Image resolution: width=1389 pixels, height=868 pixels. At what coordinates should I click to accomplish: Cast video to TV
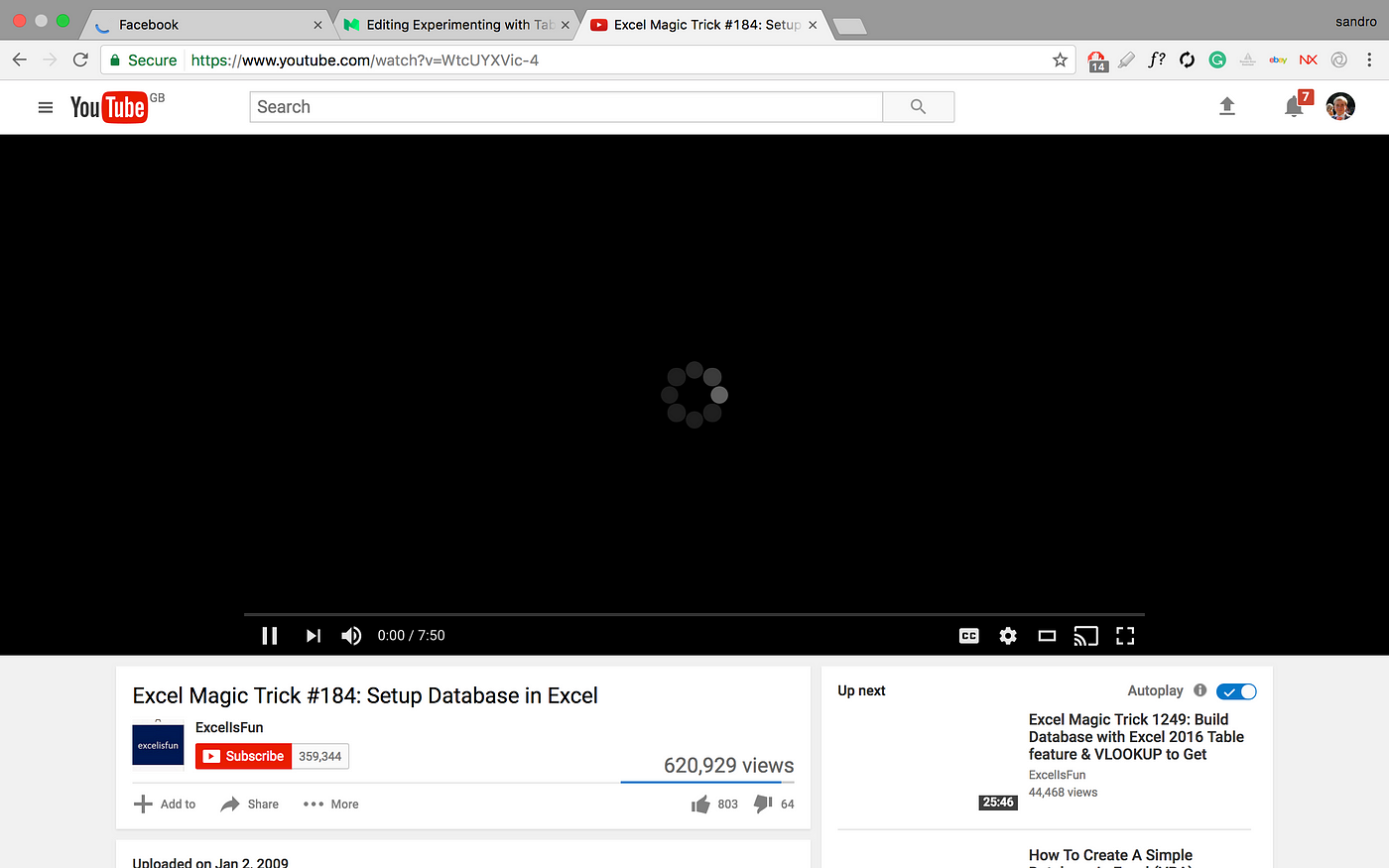(1085, 636)
